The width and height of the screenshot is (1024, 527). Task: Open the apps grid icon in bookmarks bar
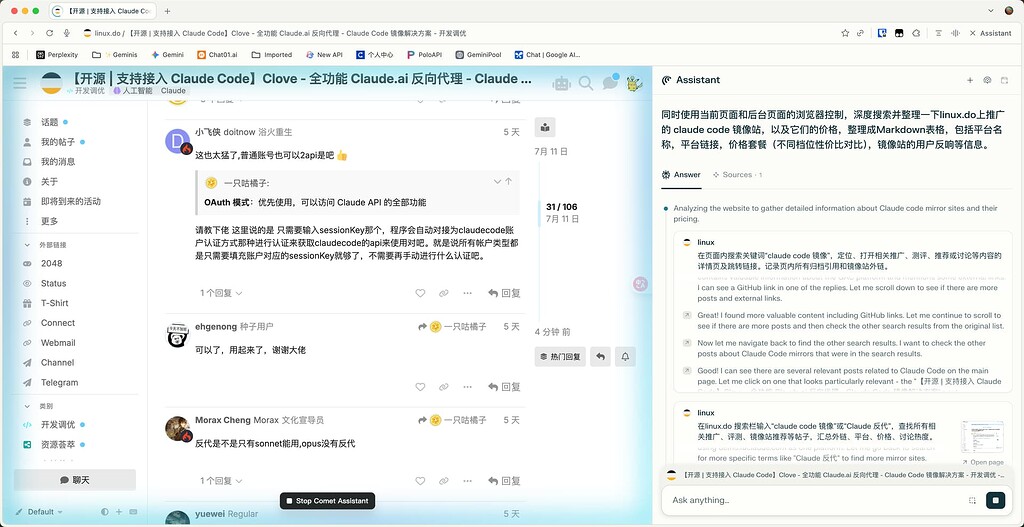[x=16, y=55]
